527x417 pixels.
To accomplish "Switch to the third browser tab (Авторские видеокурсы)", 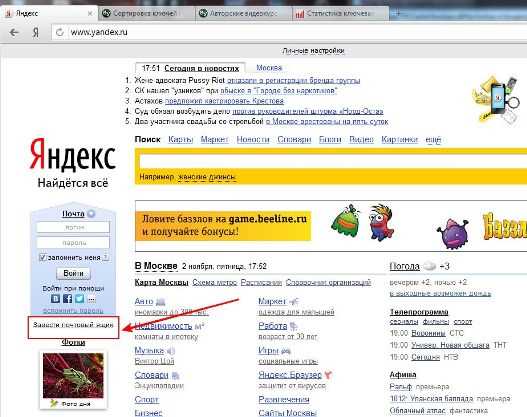I will (x=244, y=13).
